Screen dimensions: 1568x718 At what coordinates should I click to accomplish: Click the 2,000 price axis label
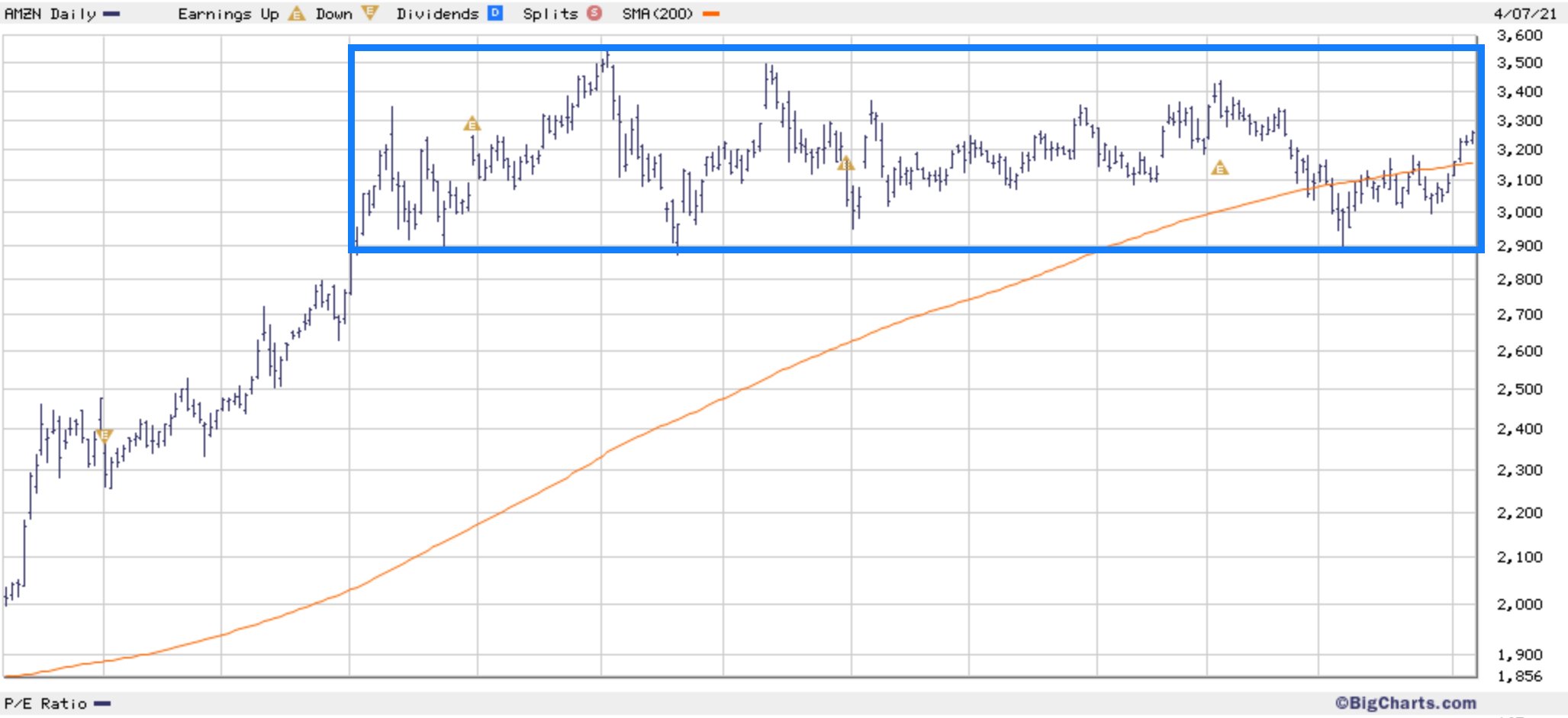point(1519,604)
